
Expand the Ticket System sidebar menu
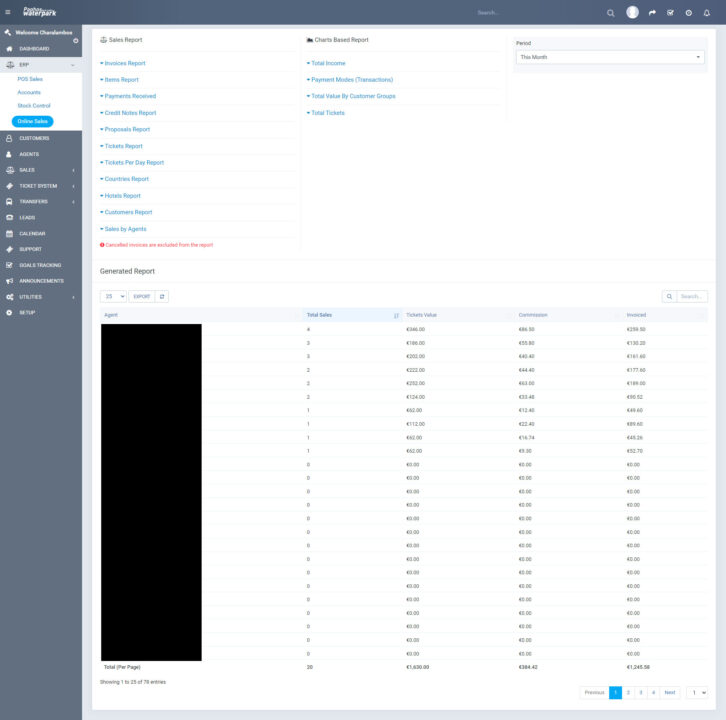38,186
